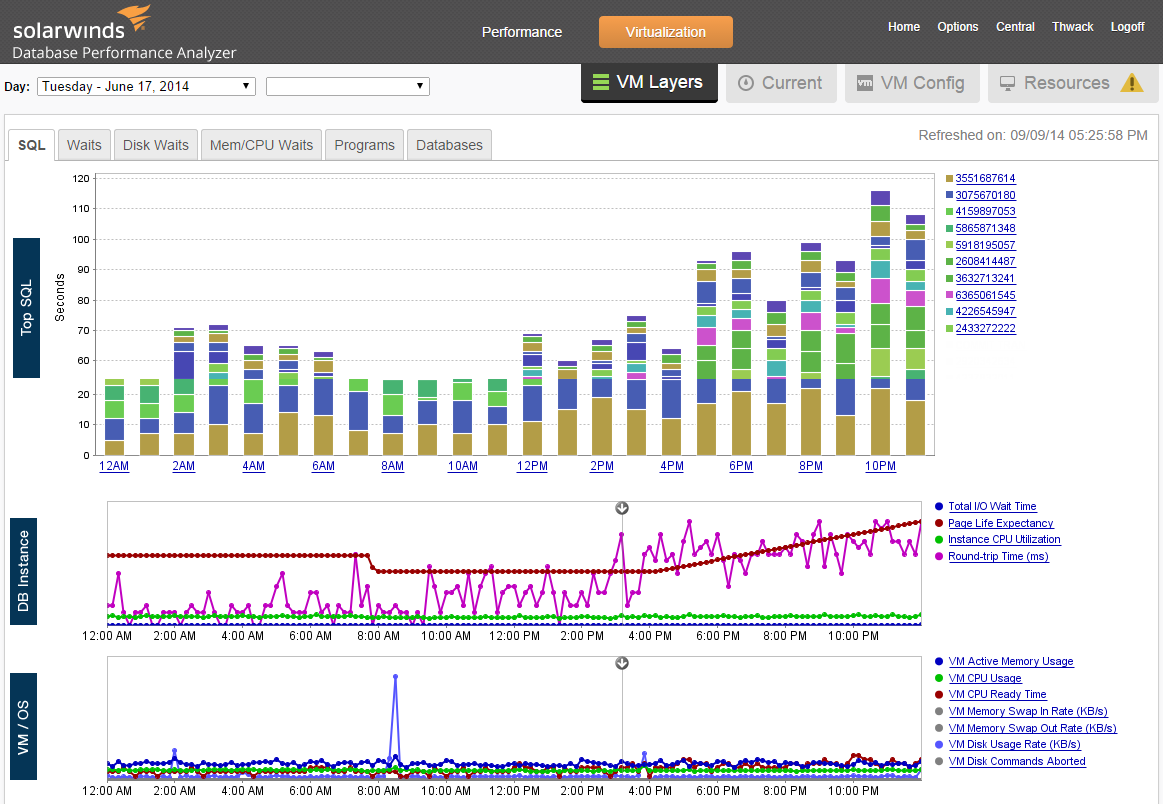Open the Round-trip Time (ms) metric link
Image resolution: width=1163 pixels, height=804 pixels.
[998, 556]
